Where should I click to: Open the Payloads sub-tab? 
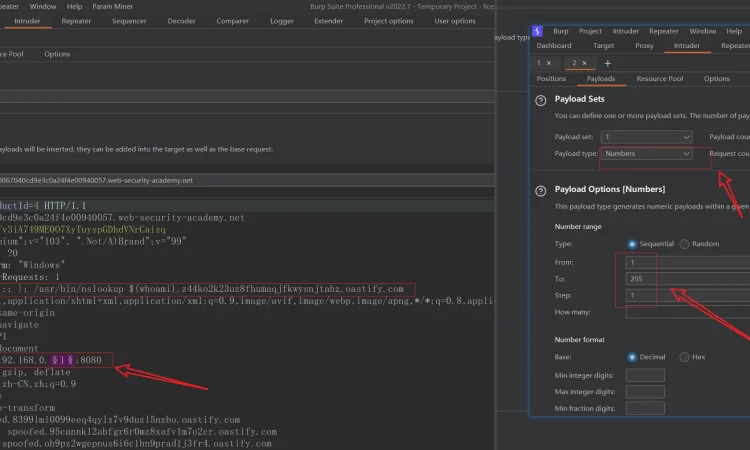(x=601, y=78)
